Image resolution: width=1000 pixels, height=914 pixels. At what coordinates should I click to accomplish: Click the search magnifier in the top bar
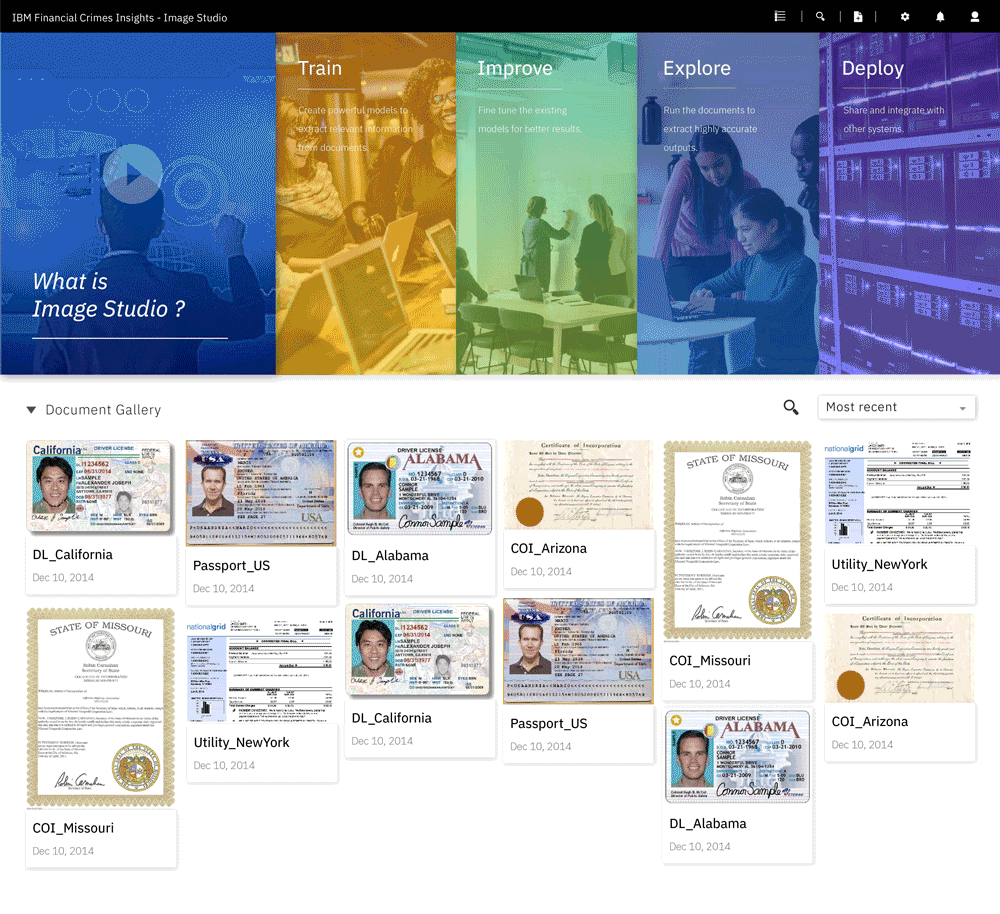pos(820,17)
